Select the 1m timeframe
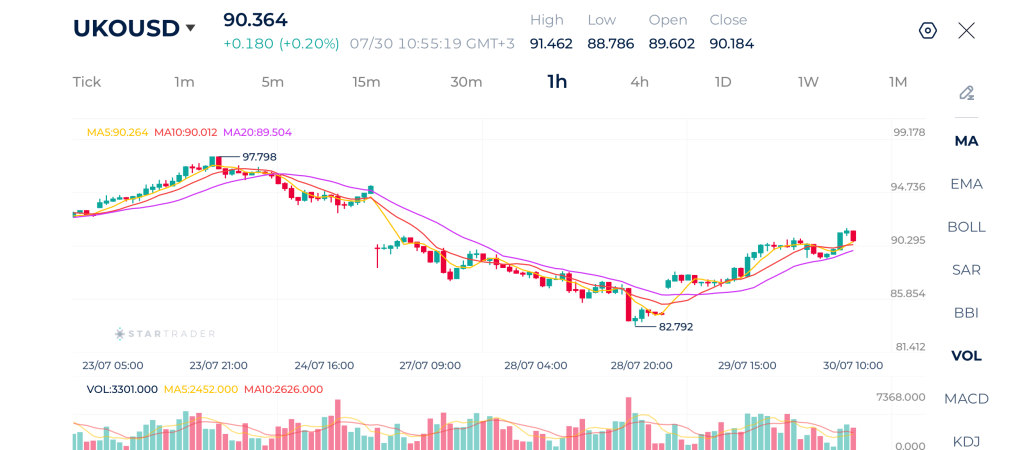Screen dimensions: 1024x450 pyautogui.click(x=184, y=82)
